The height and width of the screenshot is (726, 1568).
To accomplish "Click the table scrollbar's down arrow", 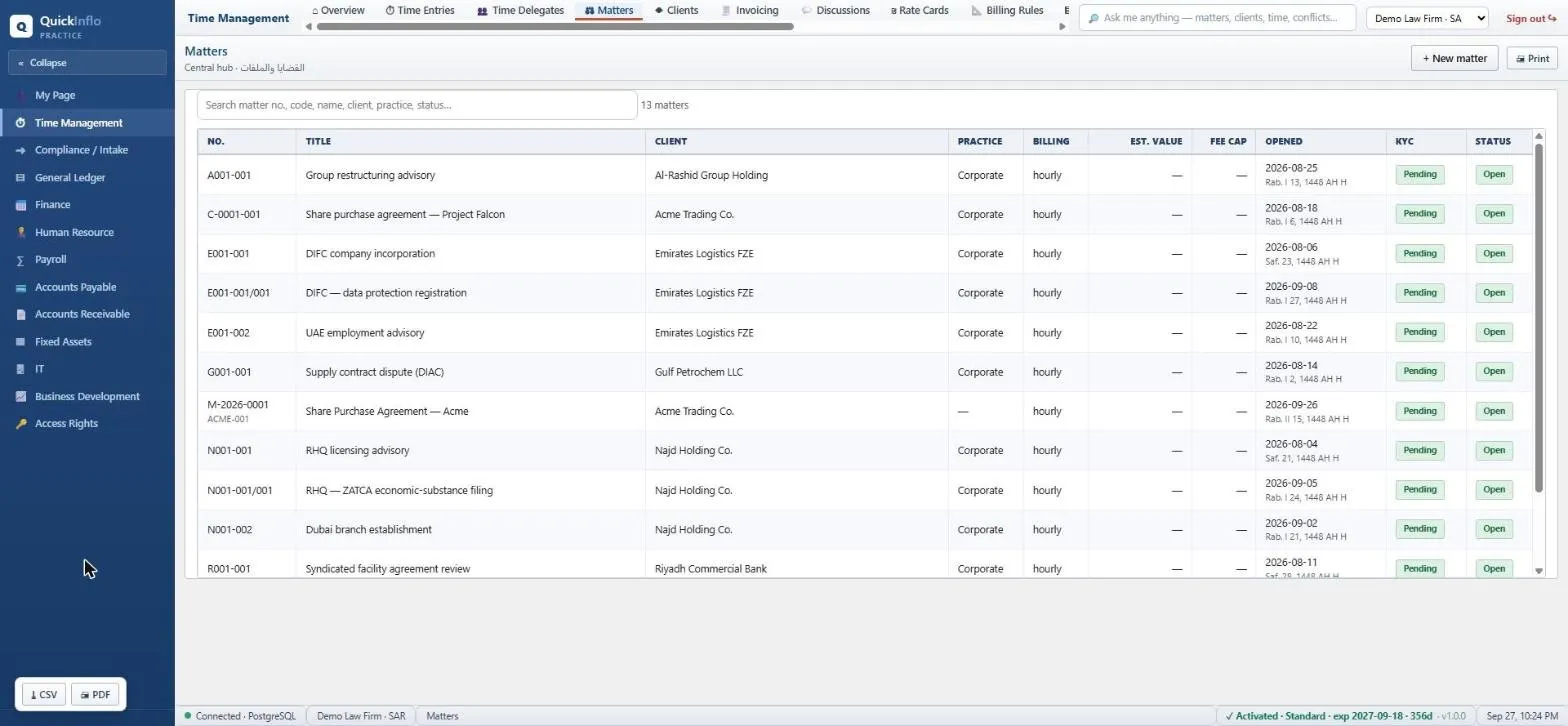I will click(x=1539, y=571).
